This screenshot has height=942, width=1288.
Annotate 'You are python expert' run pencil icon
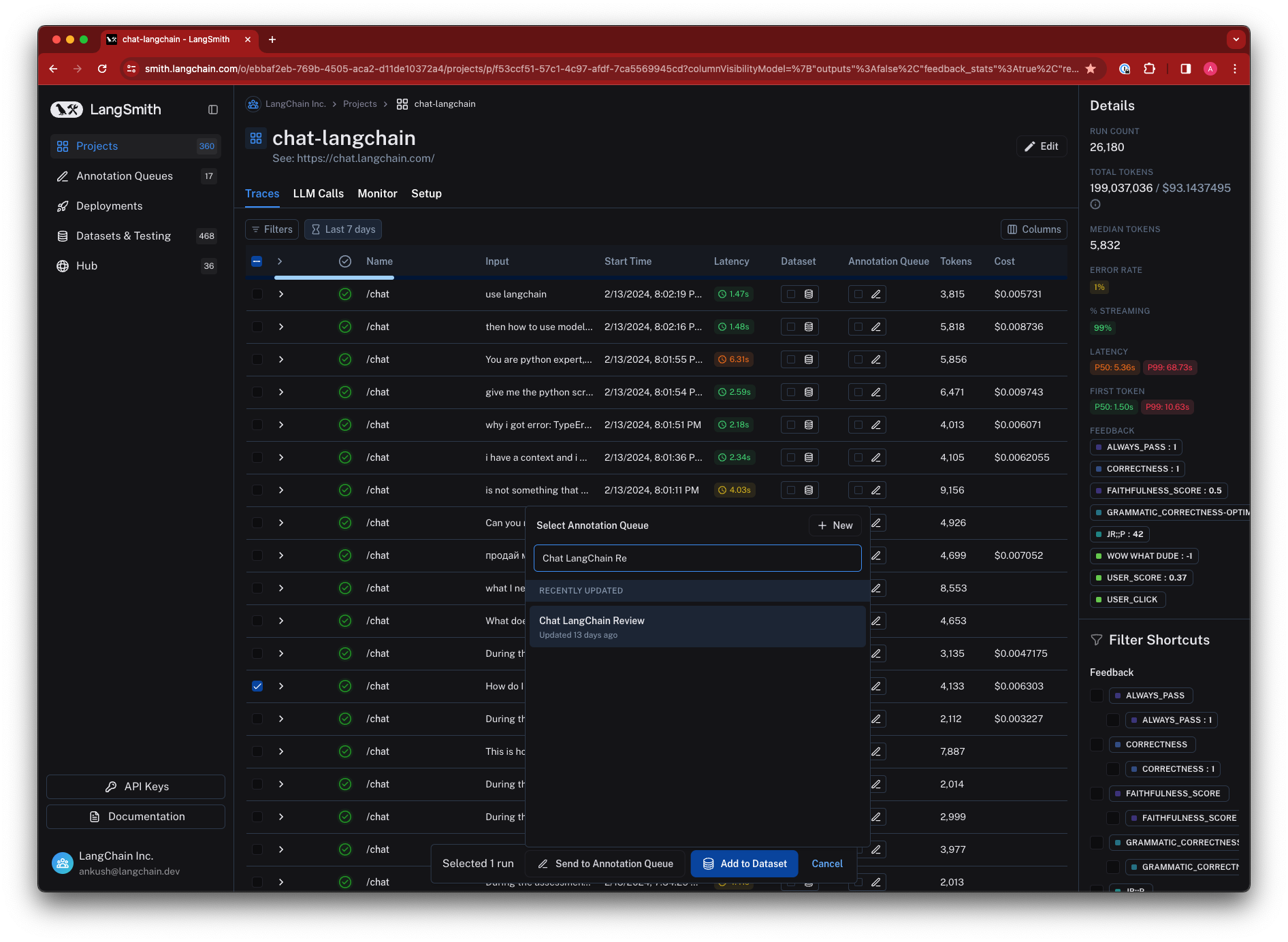point(876,359)
